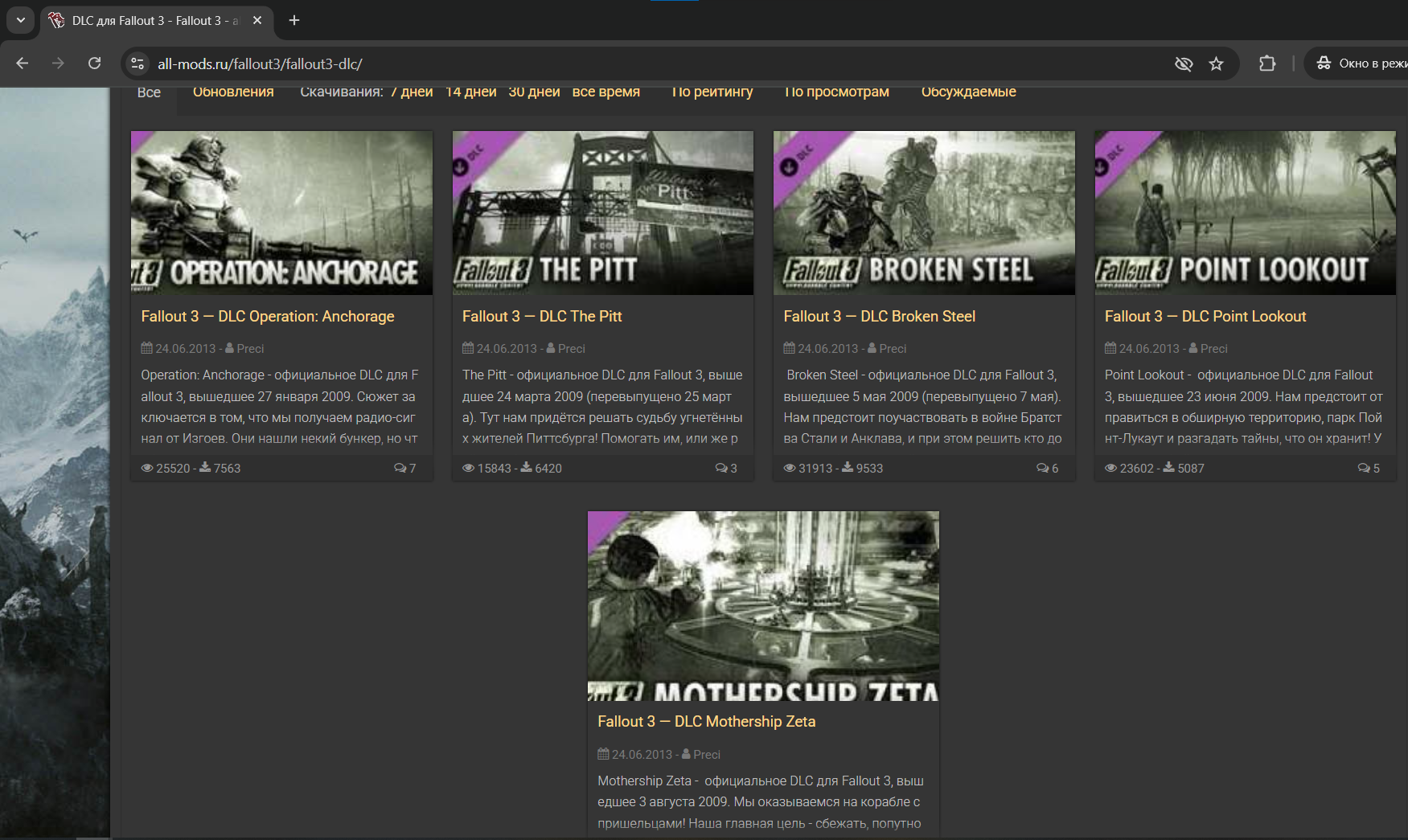The height and width of the screenshot is (840, 1408).
Task: Click views eye icon beside 31913
Action: click(790, 468)
